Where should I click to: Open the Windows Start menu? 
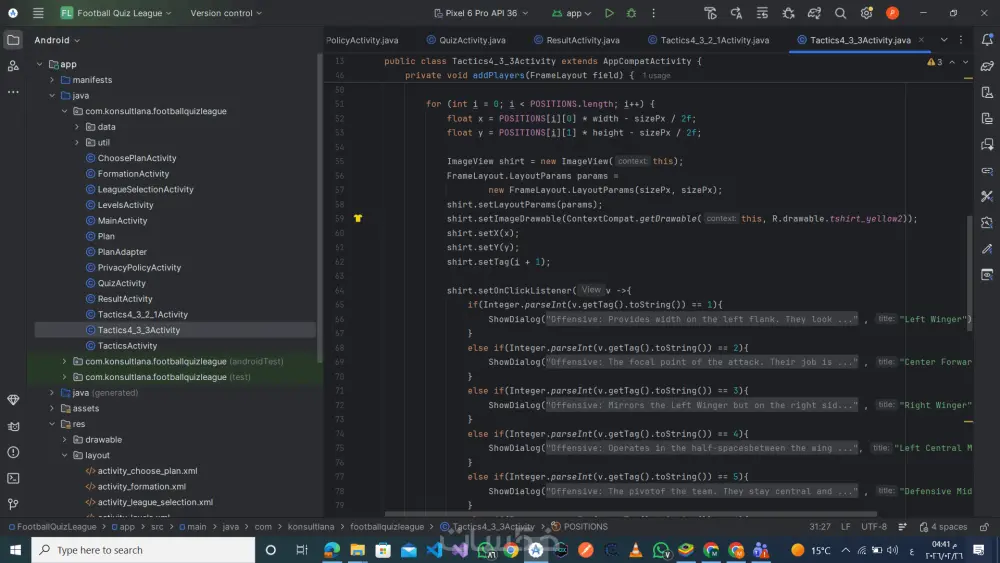15,550
